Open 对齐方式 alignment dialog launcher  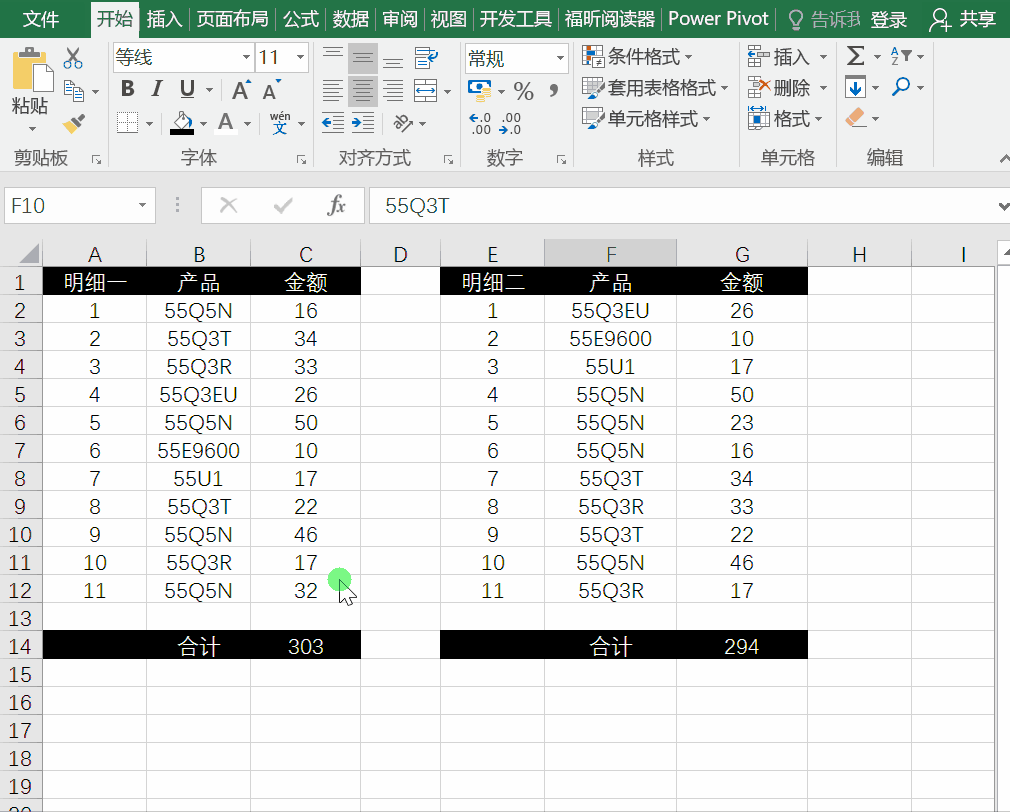coord(448,159)
